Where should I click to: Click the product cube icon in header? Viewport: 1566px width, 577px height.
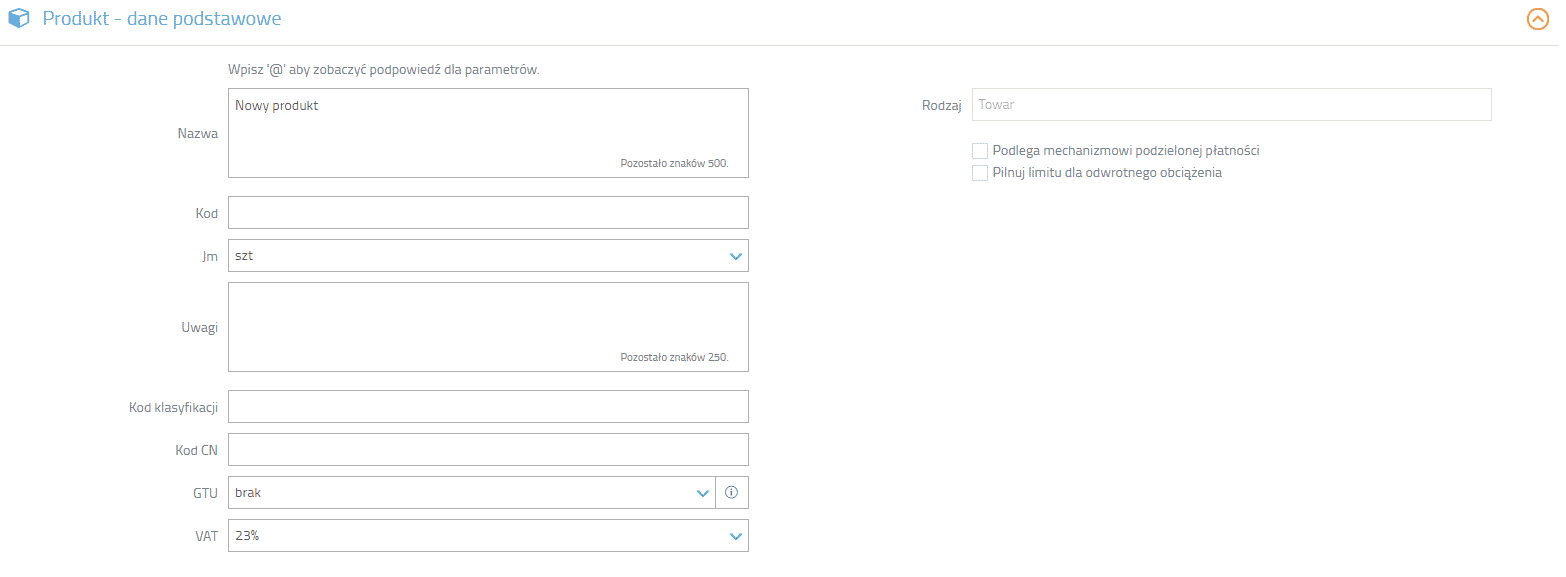18,19
